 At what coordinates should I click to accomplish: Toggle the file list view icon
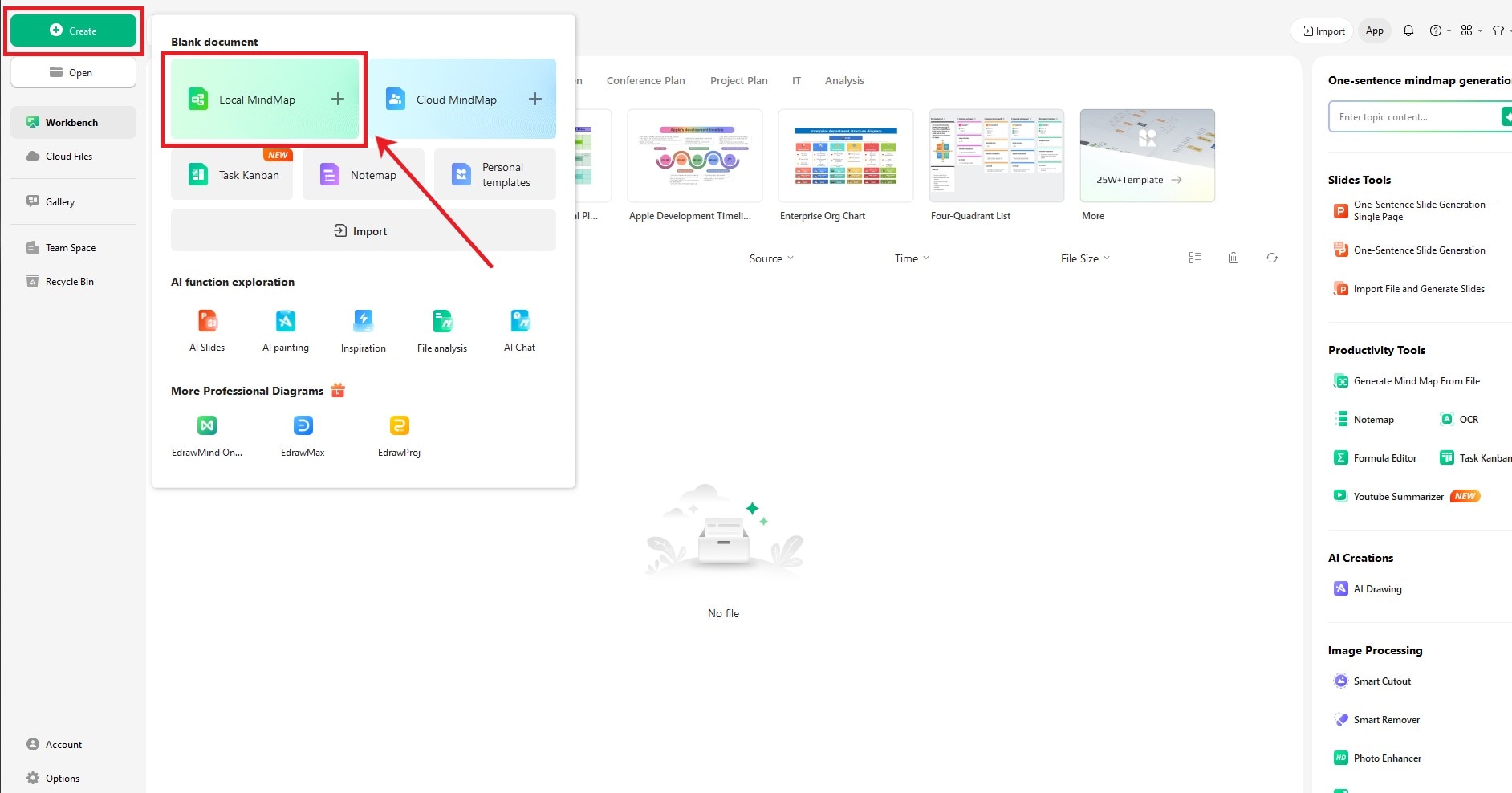(x=1195, y=258)
